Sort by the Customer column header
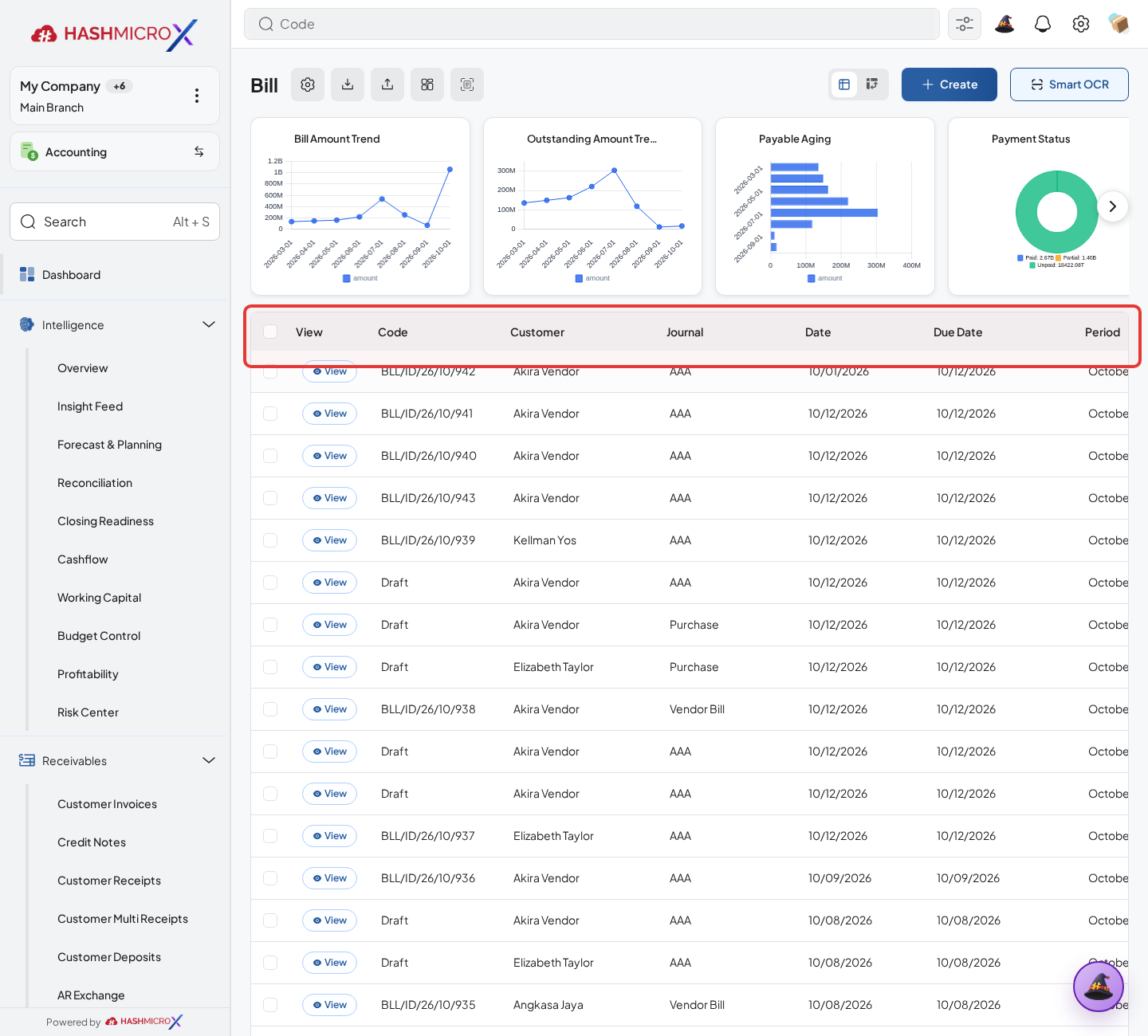This screenshot has height=1036, width=1148. point(537,332)
